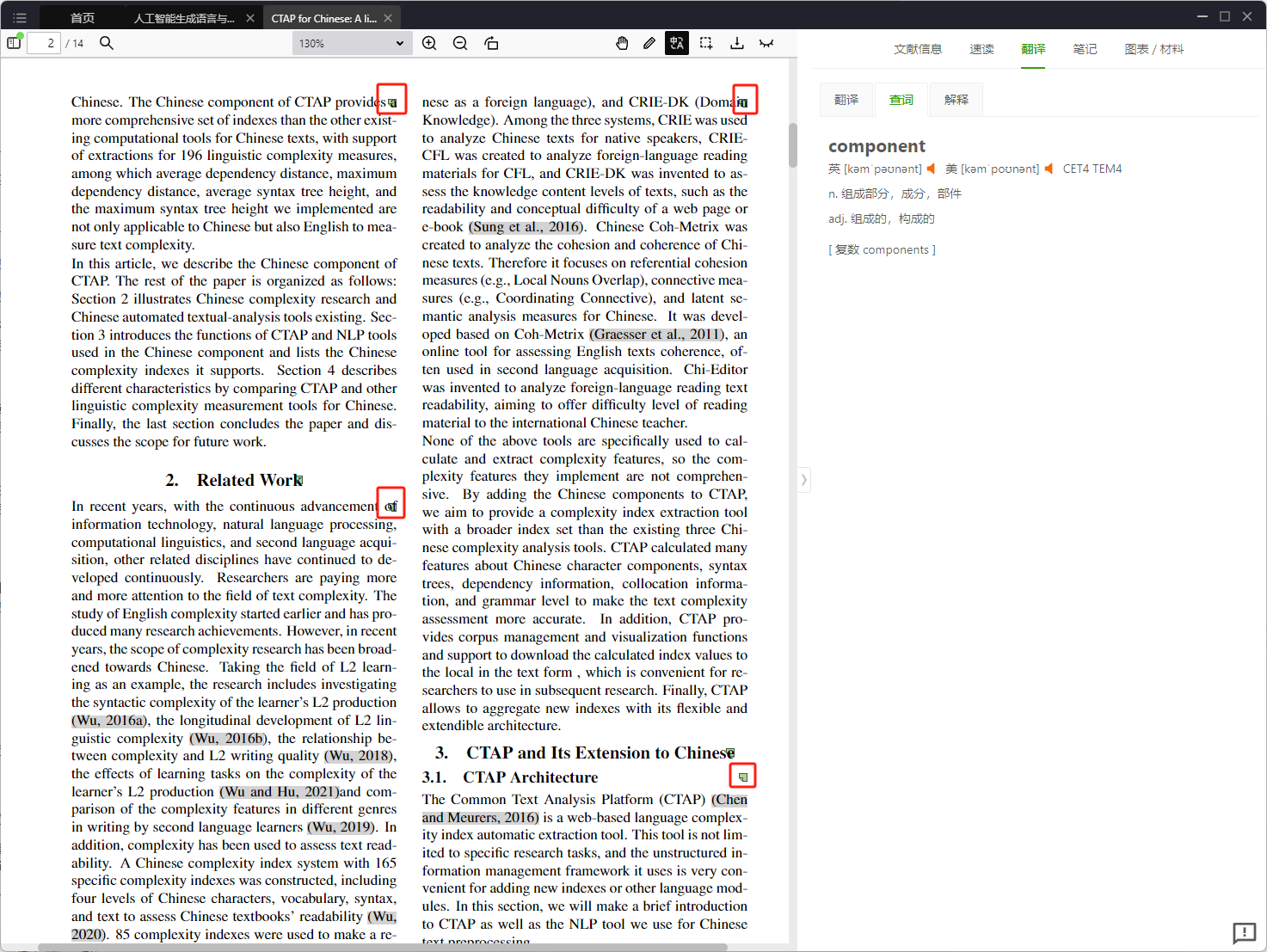1267x952 pixels.
Task: Switch to the 人工智能生成语言与... tab
Action: coord(184,18)
